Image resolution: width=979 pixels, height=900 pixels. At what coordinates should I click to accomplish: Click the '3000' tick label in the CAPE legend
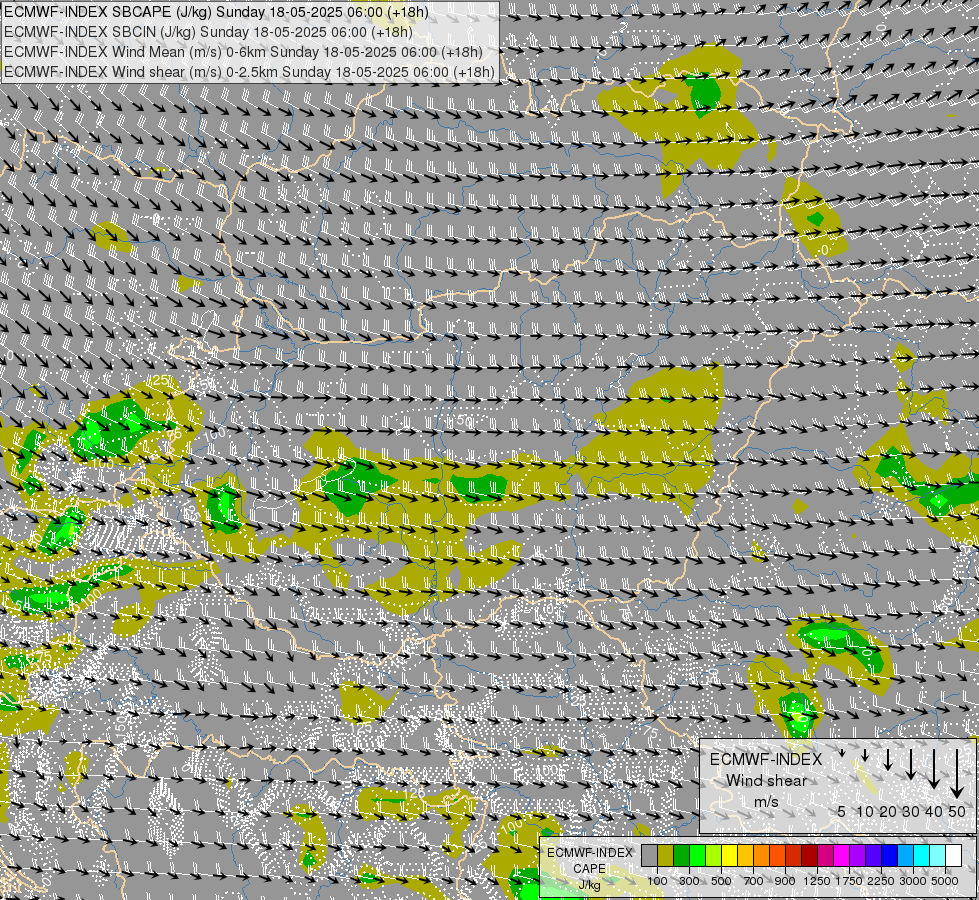[x=913, y=881]
